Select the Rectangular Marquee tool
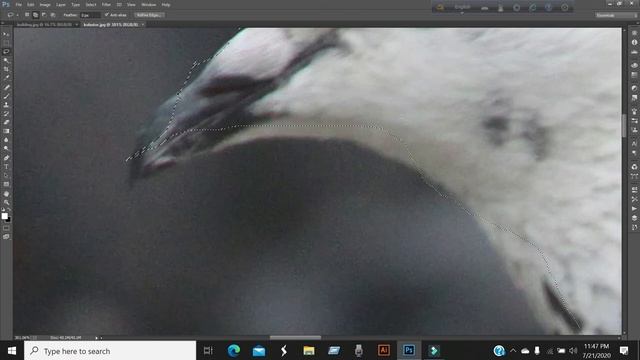The image size is (640, 360). point(6,43)
